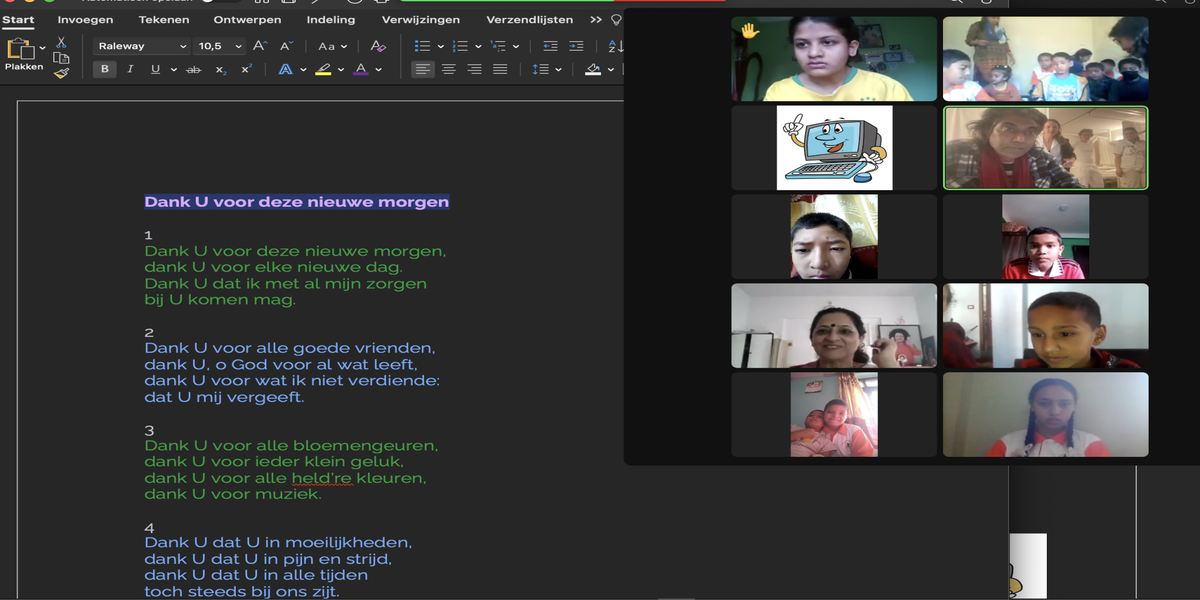Toggle Italic formatting
This screenshot has height=600, width=1200.
pos(130,69)
